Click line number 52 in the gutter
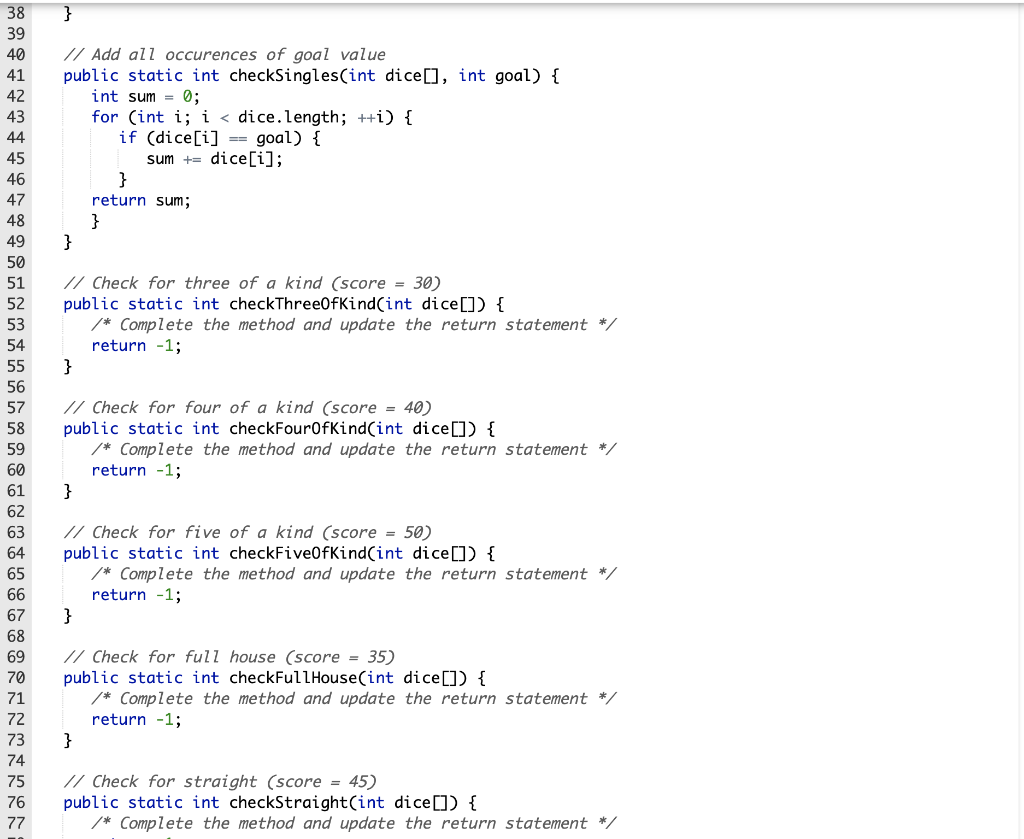1024x839 pixels. (x=16, y=304)
